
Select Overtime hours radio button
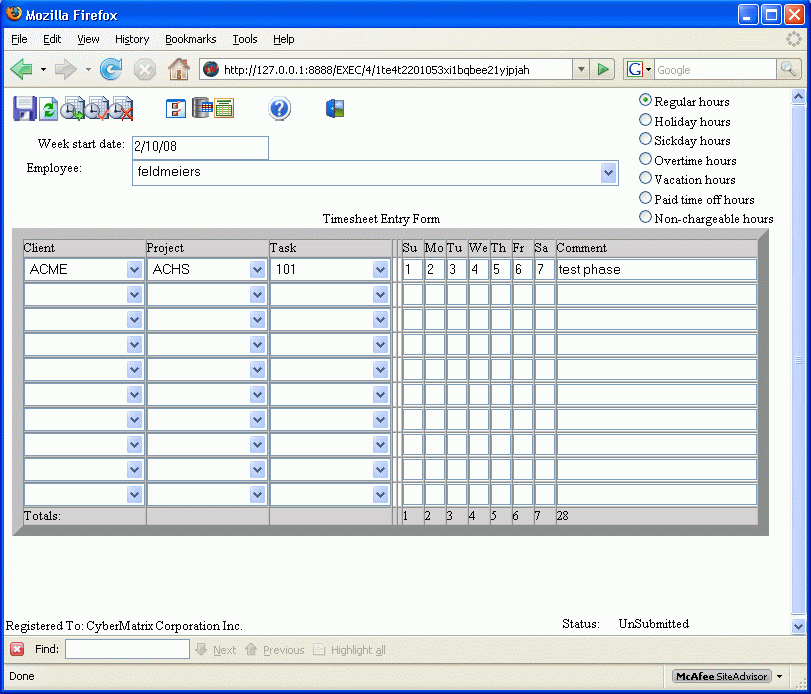click(x=645, y=159)
